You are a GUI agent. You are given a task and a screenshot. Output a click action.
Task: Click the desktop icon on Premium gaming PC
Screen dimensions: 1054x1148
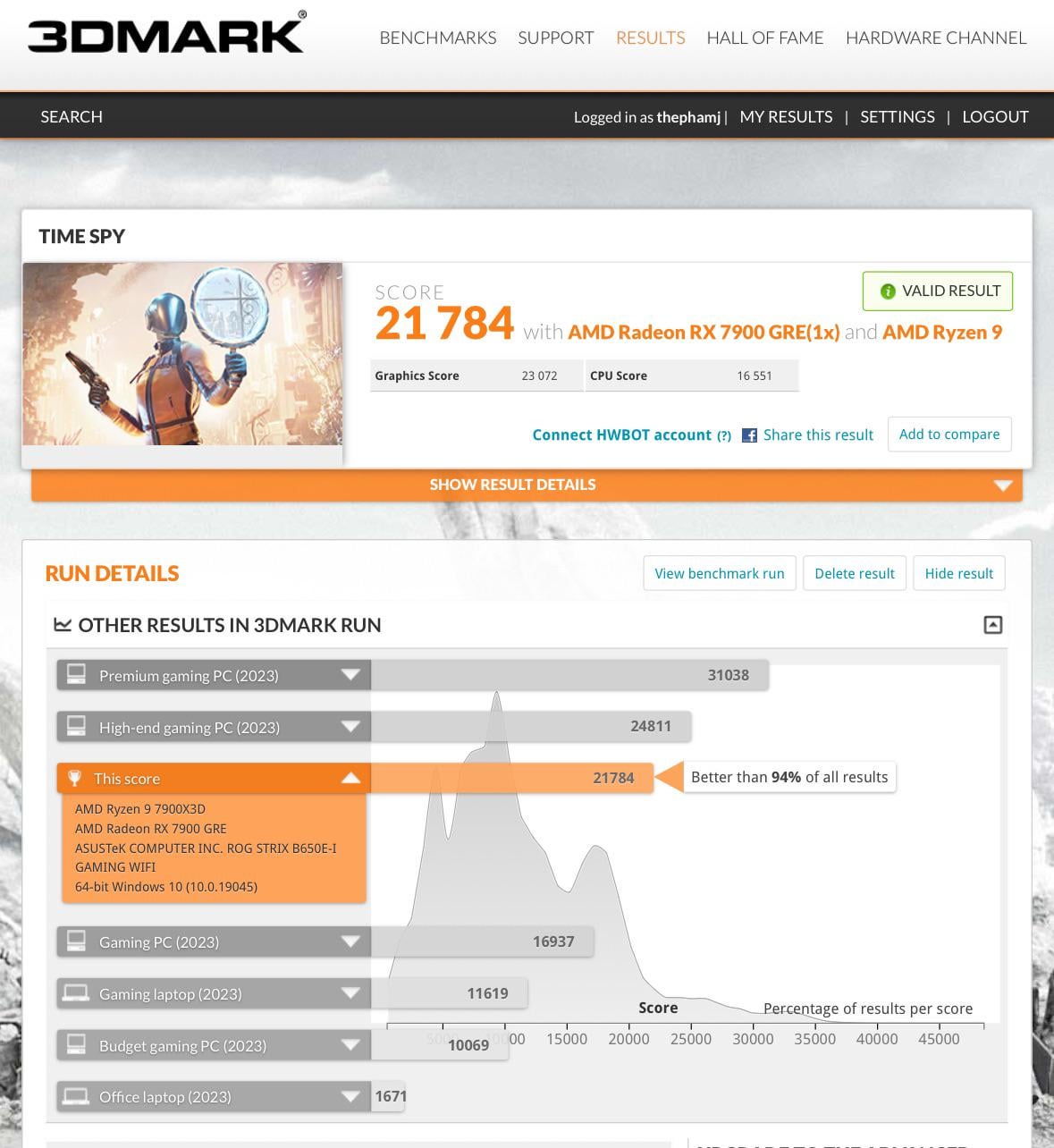76,674
